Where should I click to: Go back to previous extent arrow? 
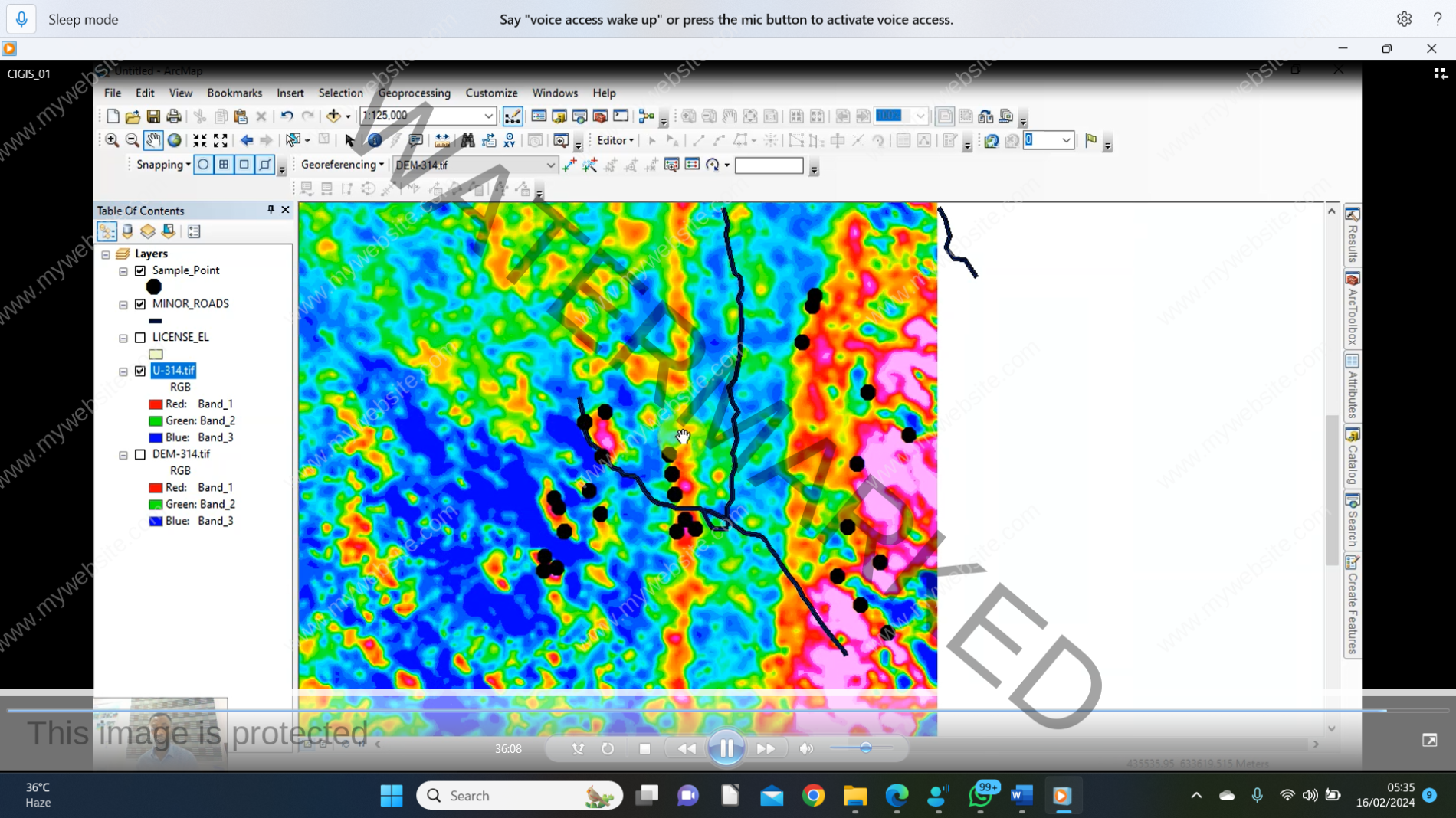point(247,140)
